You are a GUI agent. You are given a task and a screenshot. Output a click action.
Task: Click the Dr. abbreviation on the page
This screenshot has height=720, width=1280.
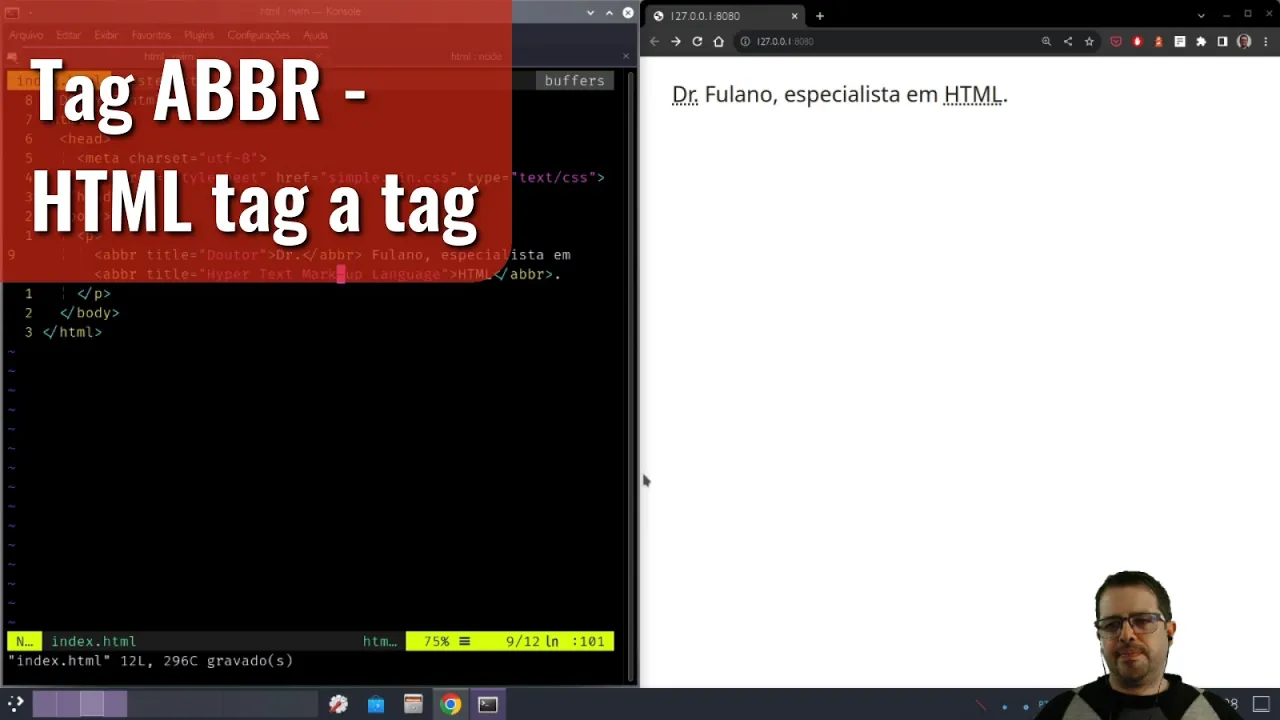tap(685, 94)
